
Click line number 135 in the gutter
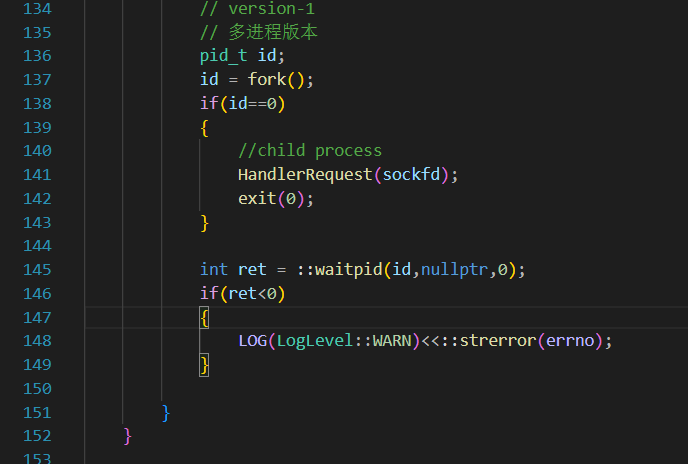pos(37,32)
